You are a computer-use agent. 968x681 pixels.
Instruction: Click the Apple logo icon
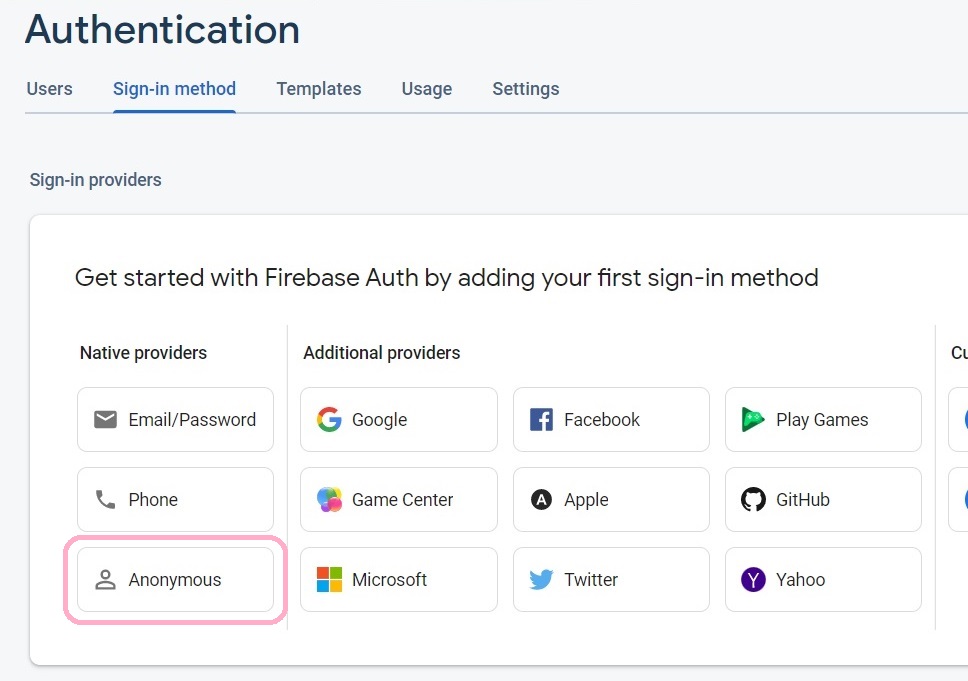541,500
